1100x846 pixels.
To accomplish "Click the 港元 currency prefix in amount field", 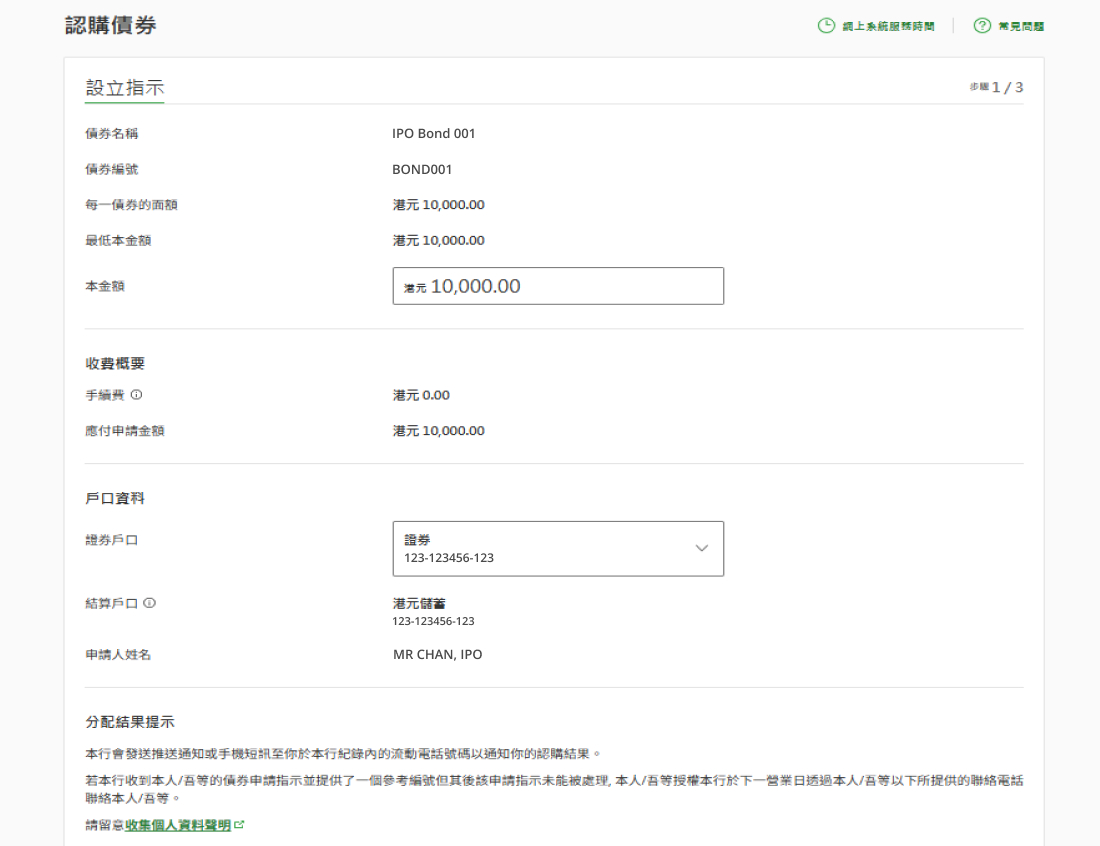I will click(x=415, y=288).
